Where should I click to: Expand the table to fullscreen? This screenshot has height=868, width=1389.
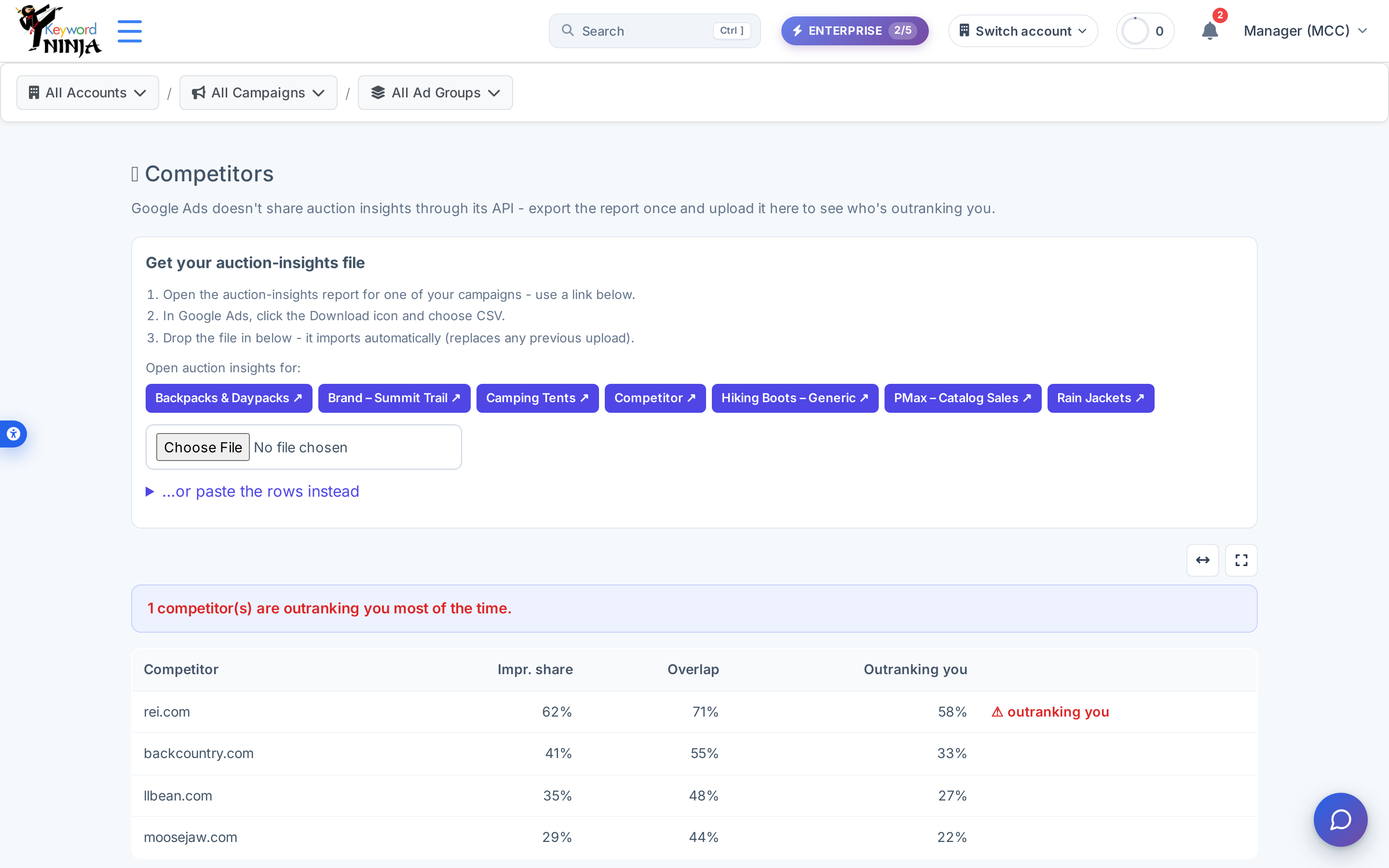1241,560
